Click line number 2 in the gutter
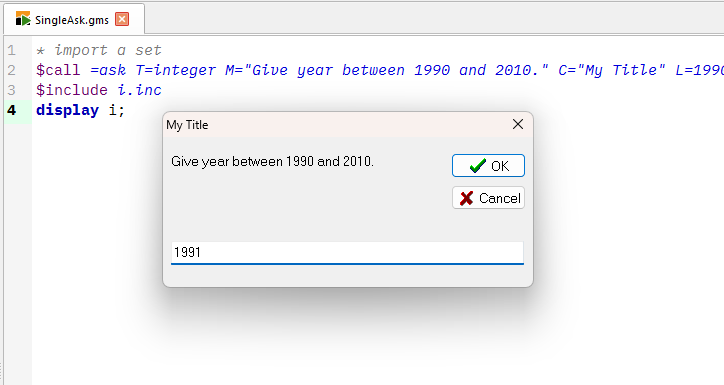 (x=12, y=70)
